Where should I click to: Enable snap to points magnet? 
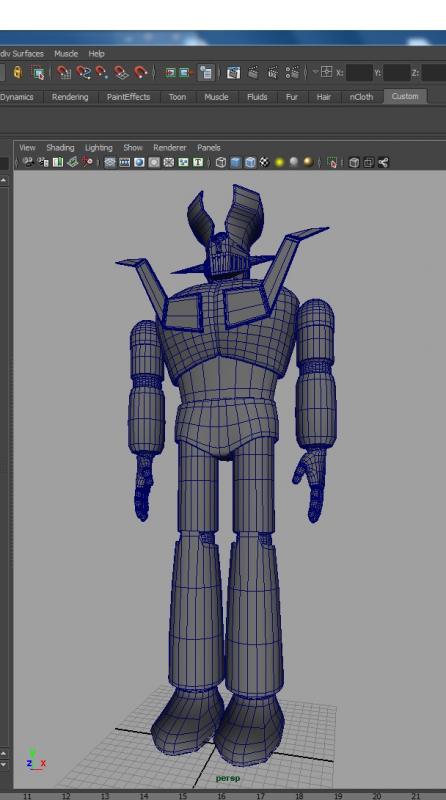tap(102, 72)
